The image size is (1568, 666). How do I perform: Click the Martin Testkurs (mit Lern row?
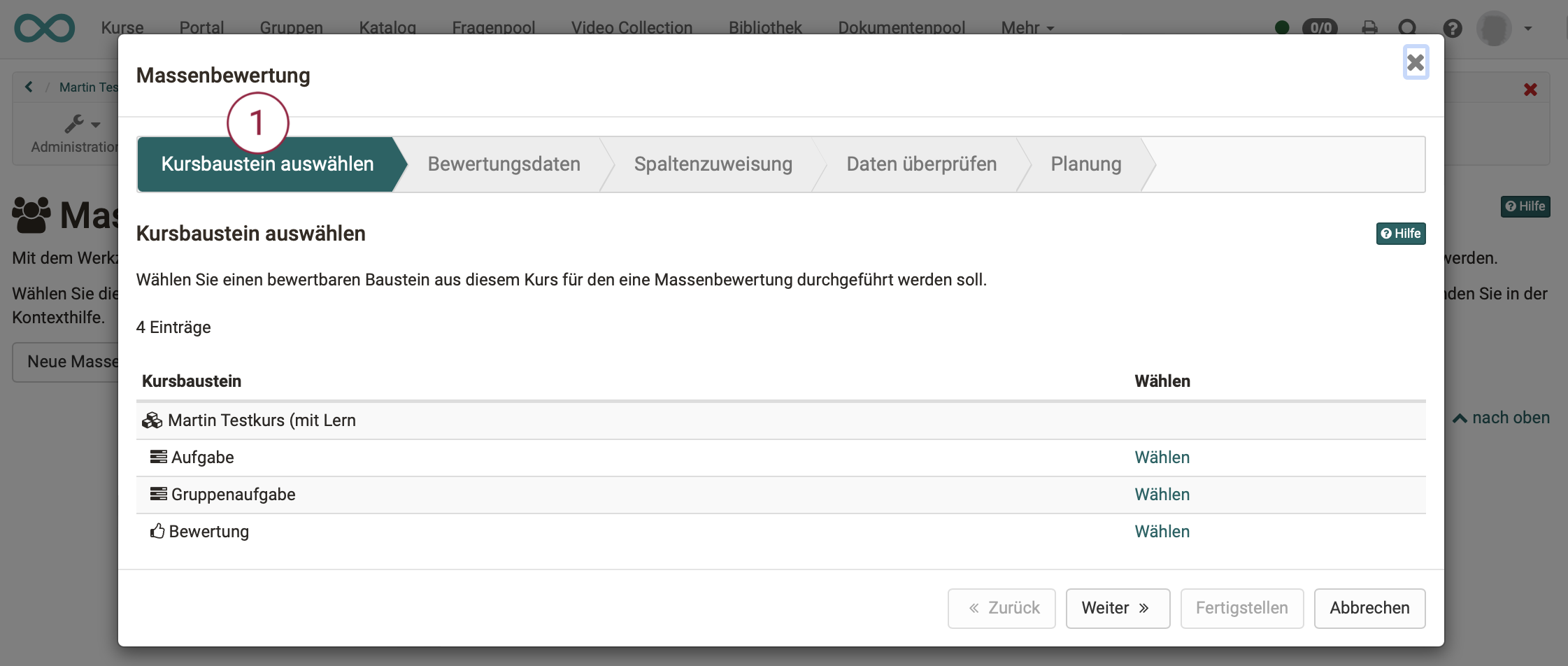[x=781, y=420]
